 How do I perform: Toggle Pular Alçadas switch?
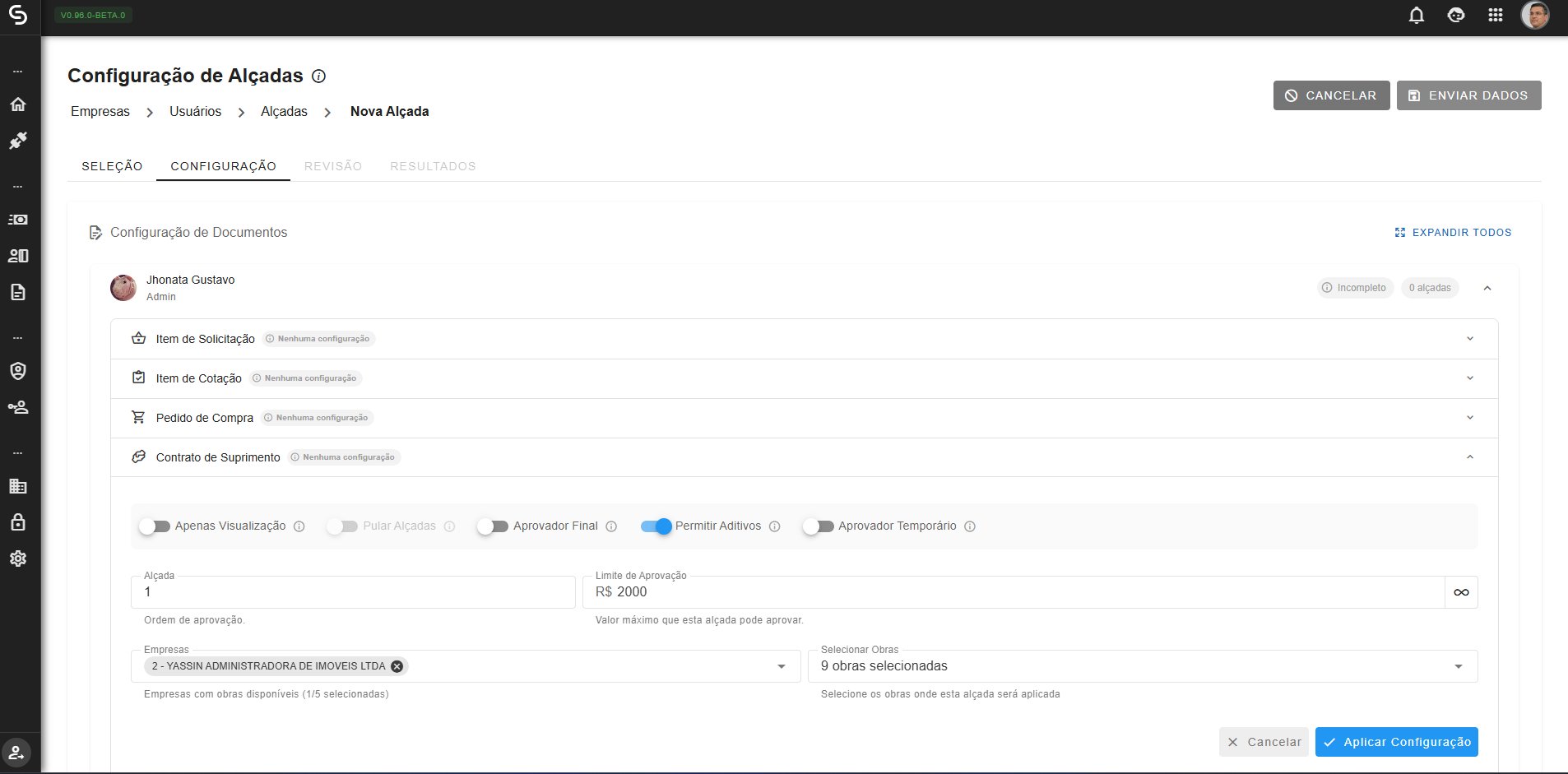click(x=341, y=526)
